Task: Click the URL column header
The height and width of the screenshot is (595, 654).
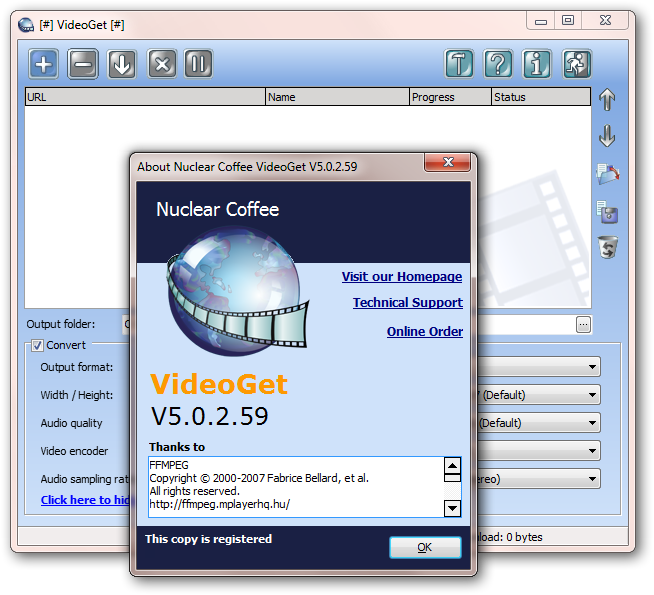Action: coord(145,97)
